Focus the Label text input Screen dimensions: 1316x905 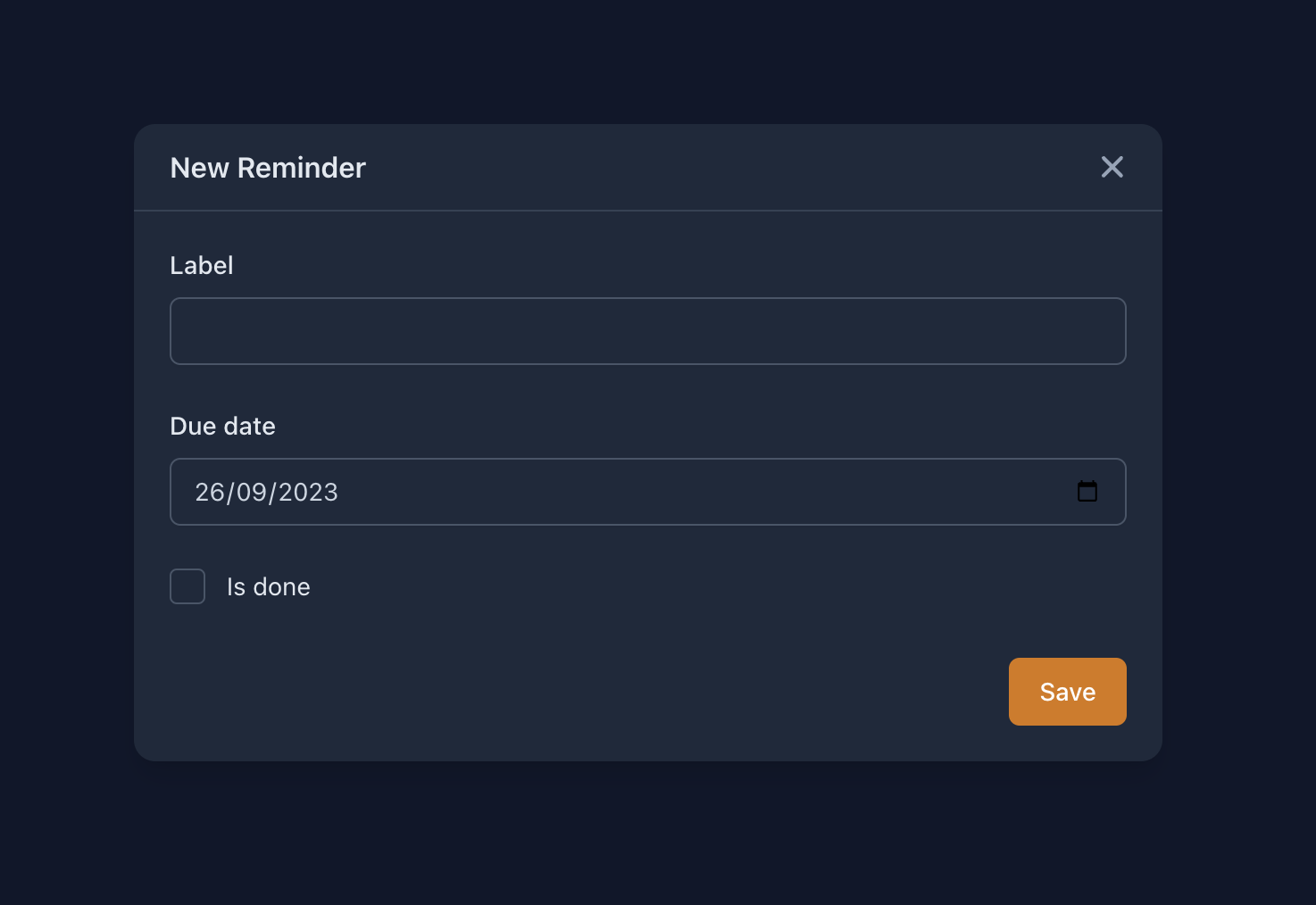click(x=647, y=331)
